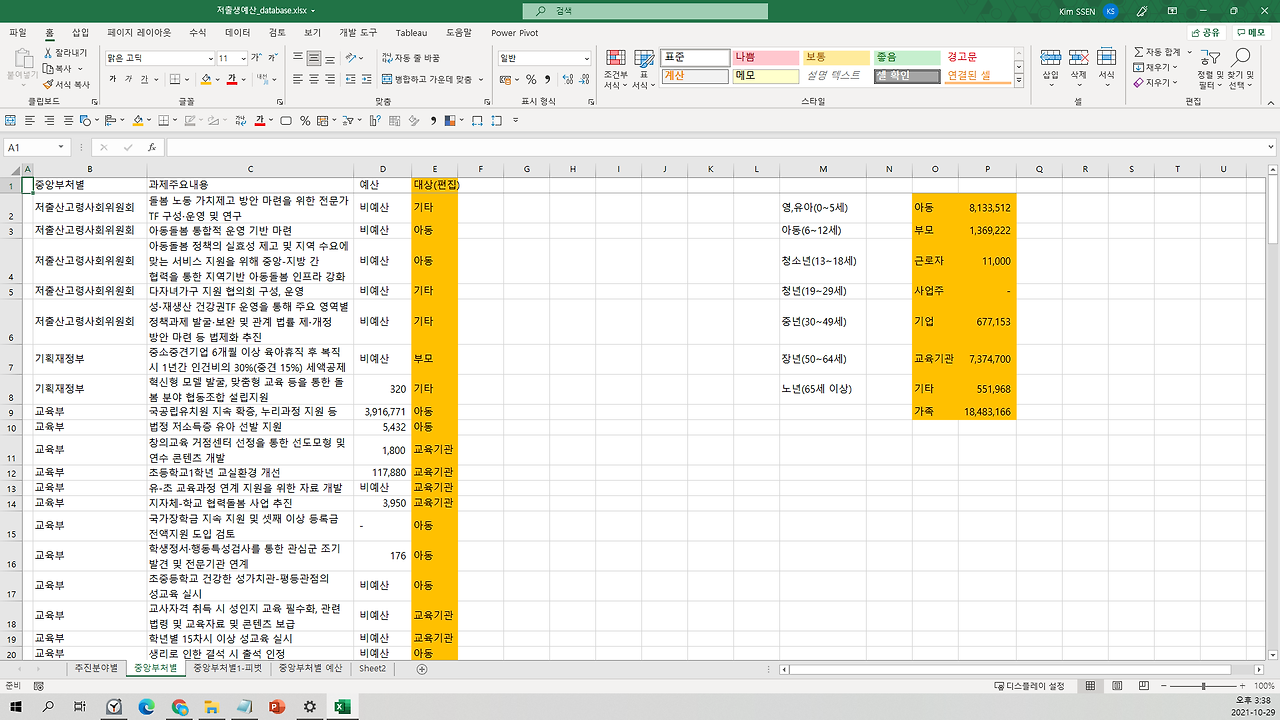The height and width of the screenshot is (720, 1280).
Task: Click the Insert Function fx button
Action: [x=152, y=147]
